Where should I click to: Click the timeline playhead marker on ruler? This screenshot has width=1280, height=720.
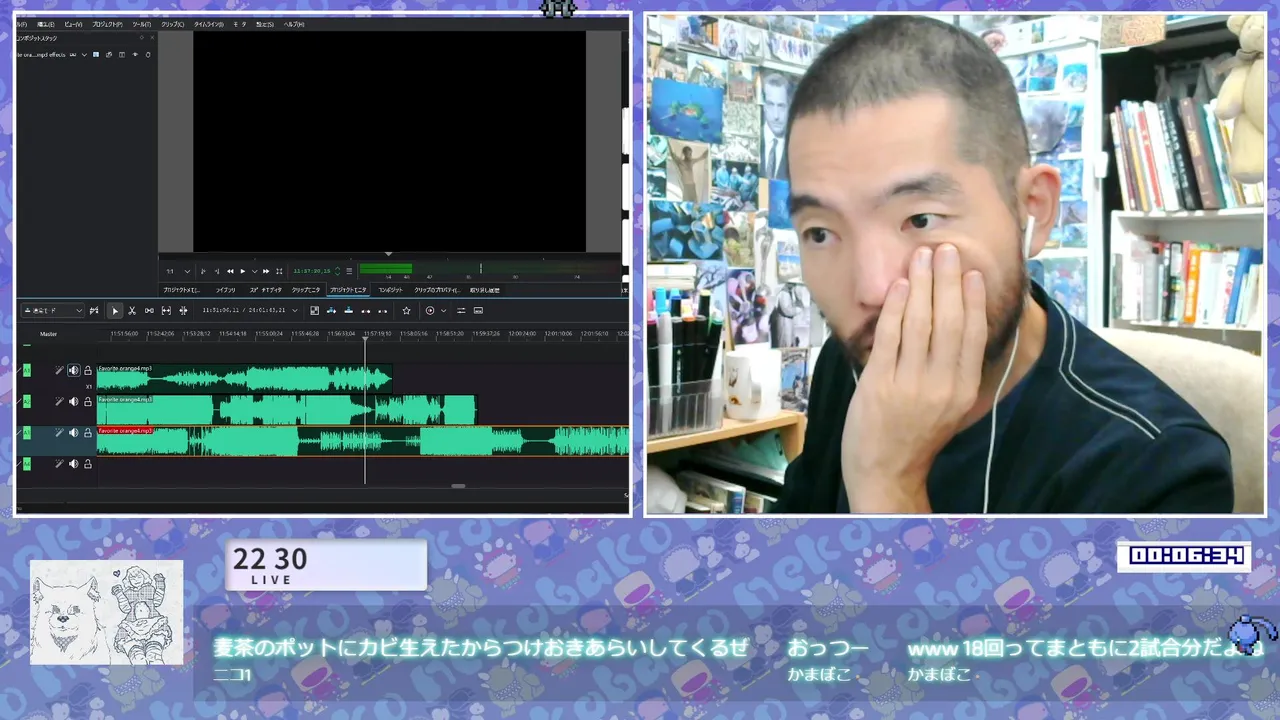point(365,340)
